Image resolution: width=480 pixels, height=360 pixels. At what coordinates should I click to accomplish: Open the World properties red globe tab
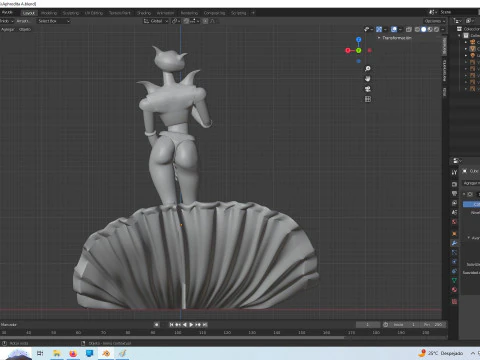(x=454, y=222)
